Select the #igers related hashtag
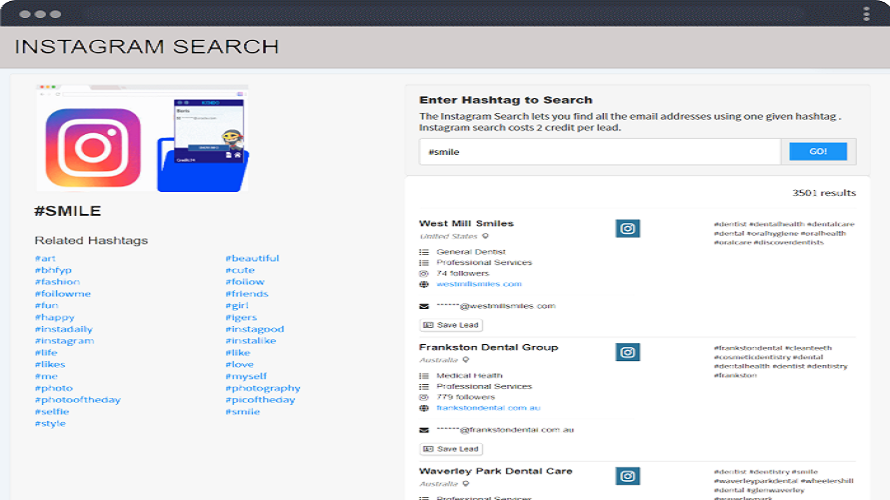Viewport: 890px width, 500px height. pos(241,317)
